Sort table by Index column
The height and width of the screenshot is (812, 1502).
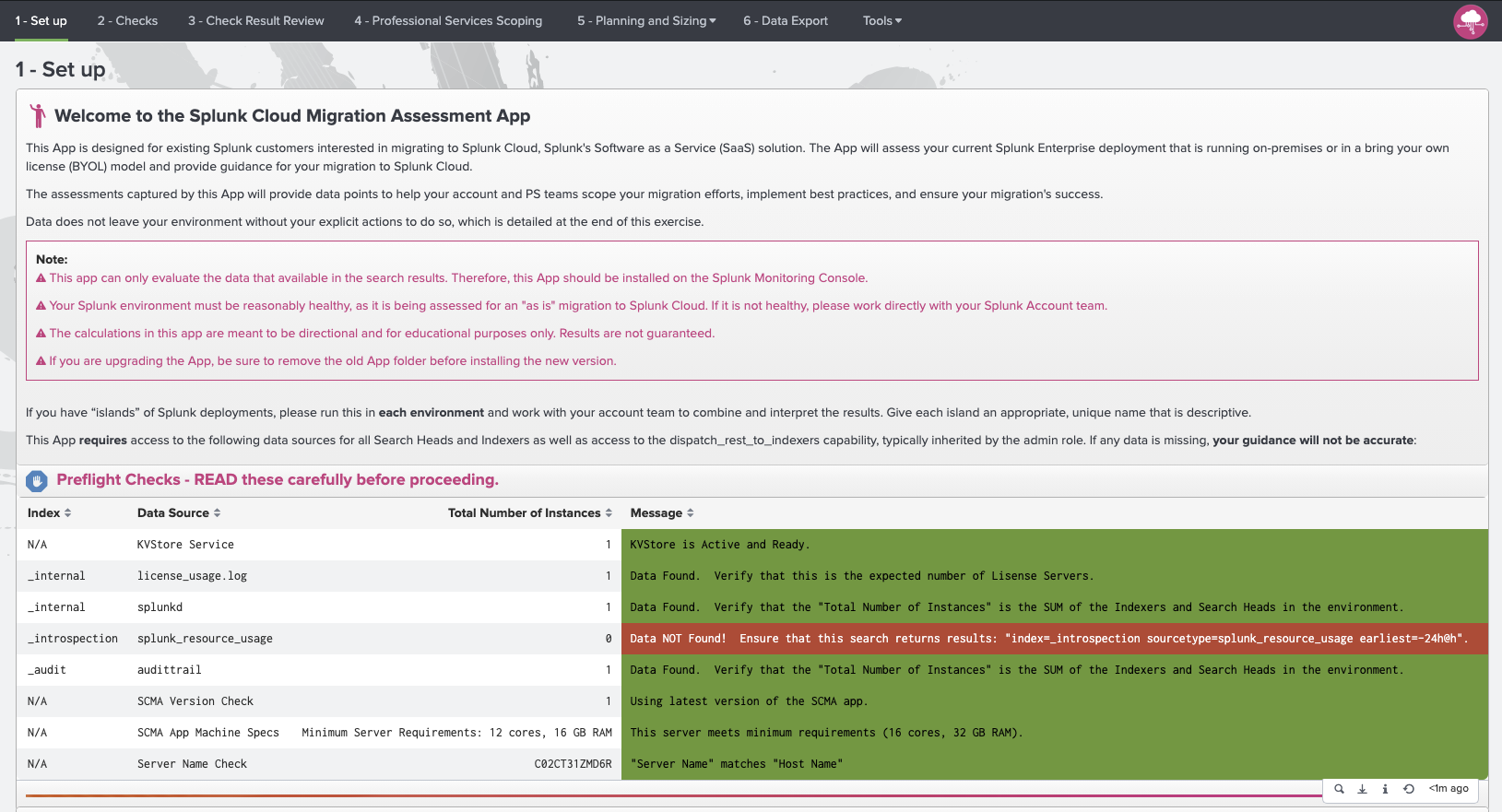click(x=49, y=513)
